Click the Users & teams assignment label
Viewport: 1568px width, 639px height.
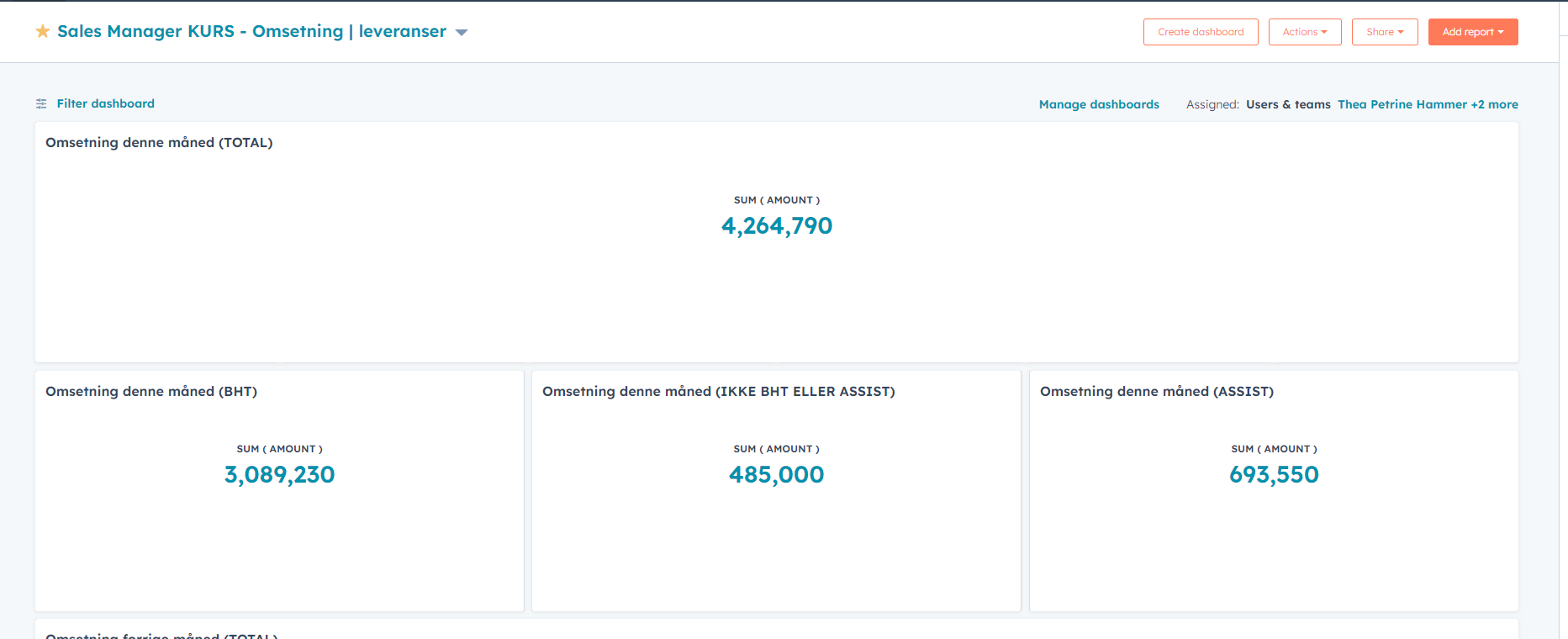1287,104
